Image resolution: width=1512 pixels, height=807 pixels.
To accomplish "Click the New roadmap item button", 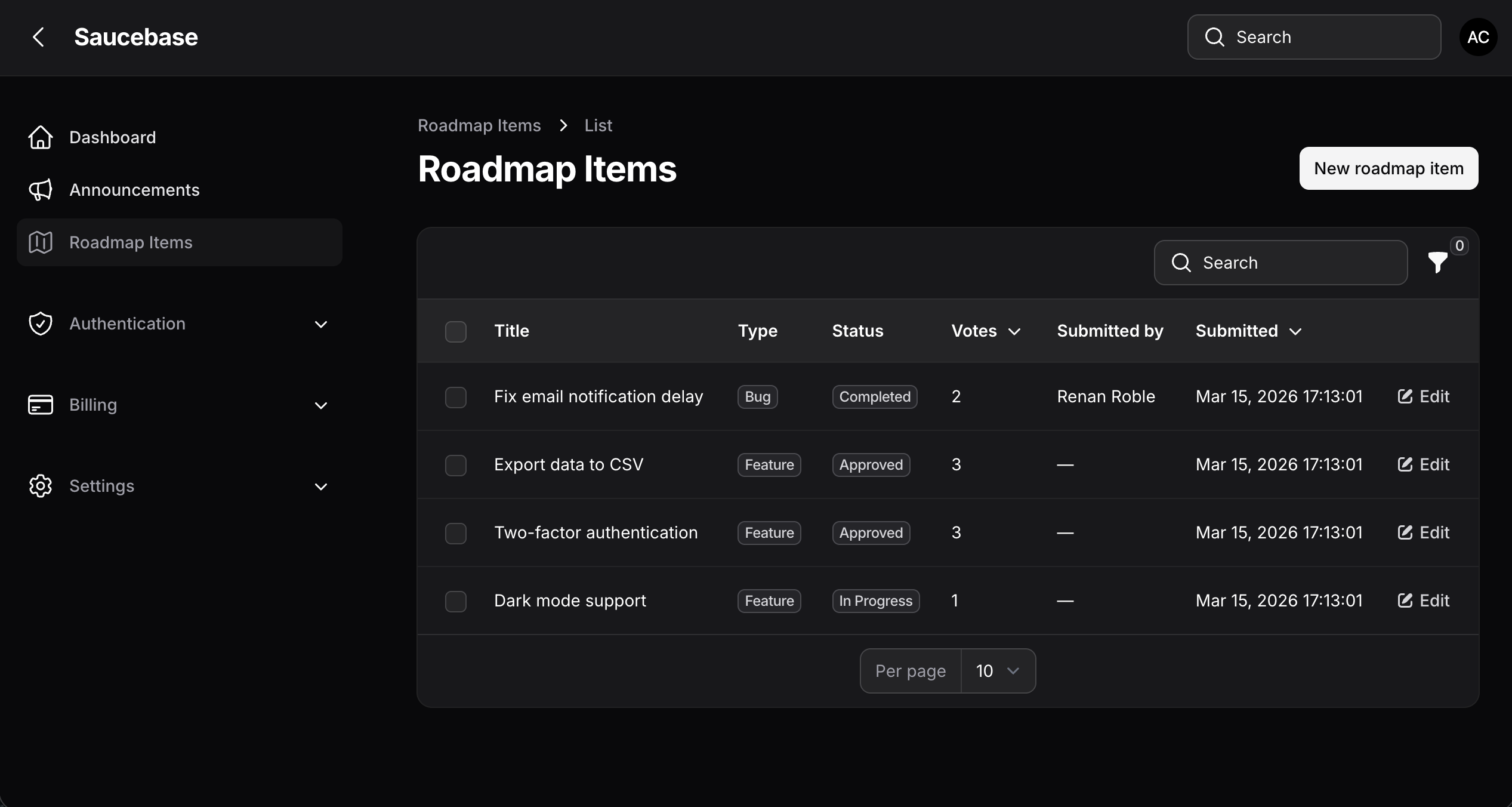I will [1388, 168].
